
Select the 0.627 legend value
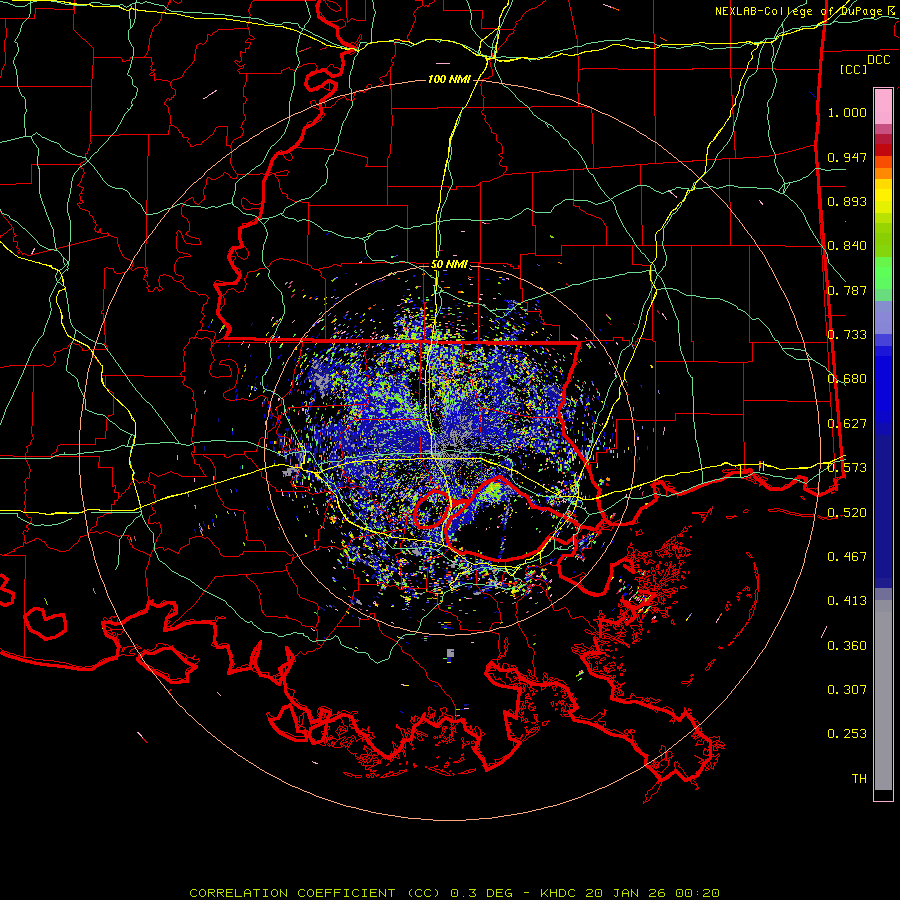(847, 424)
